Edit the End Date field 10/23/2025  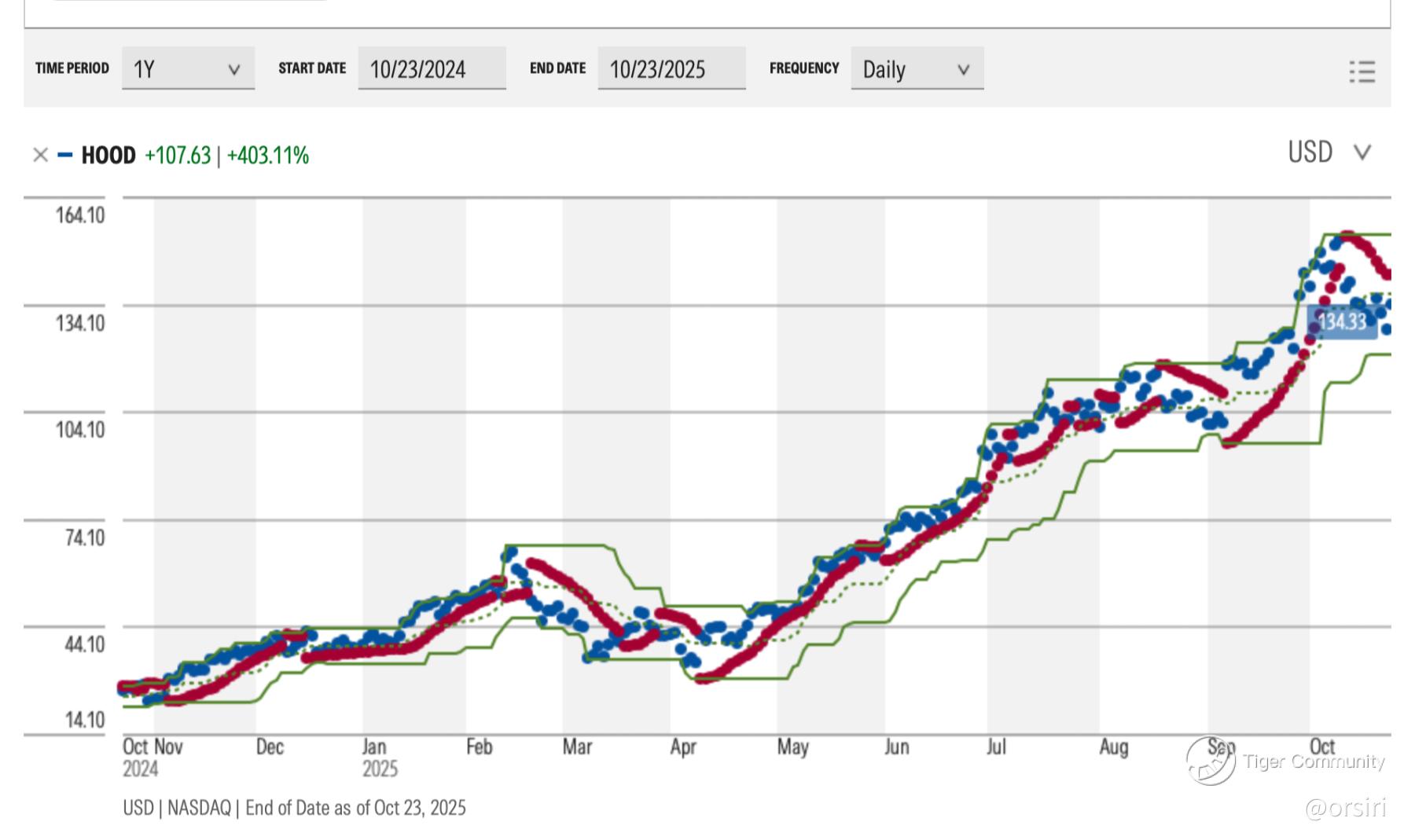pyautogui.click(x=671, y=68)
